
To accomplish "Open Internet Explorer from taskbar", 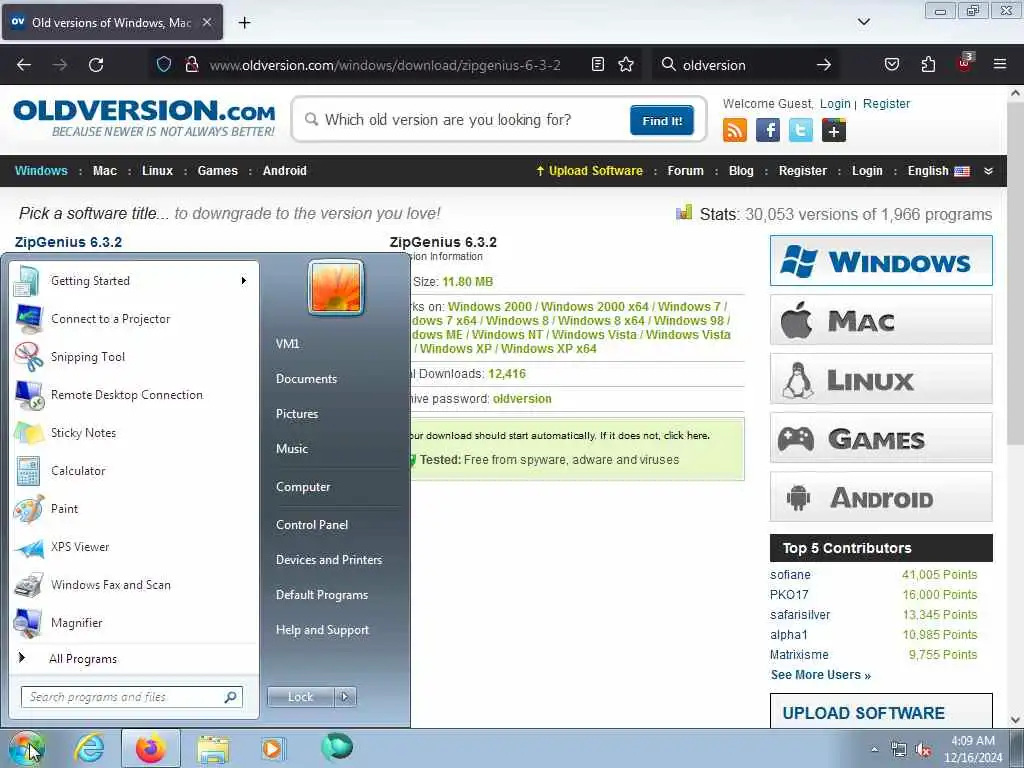I will (89, 748).
